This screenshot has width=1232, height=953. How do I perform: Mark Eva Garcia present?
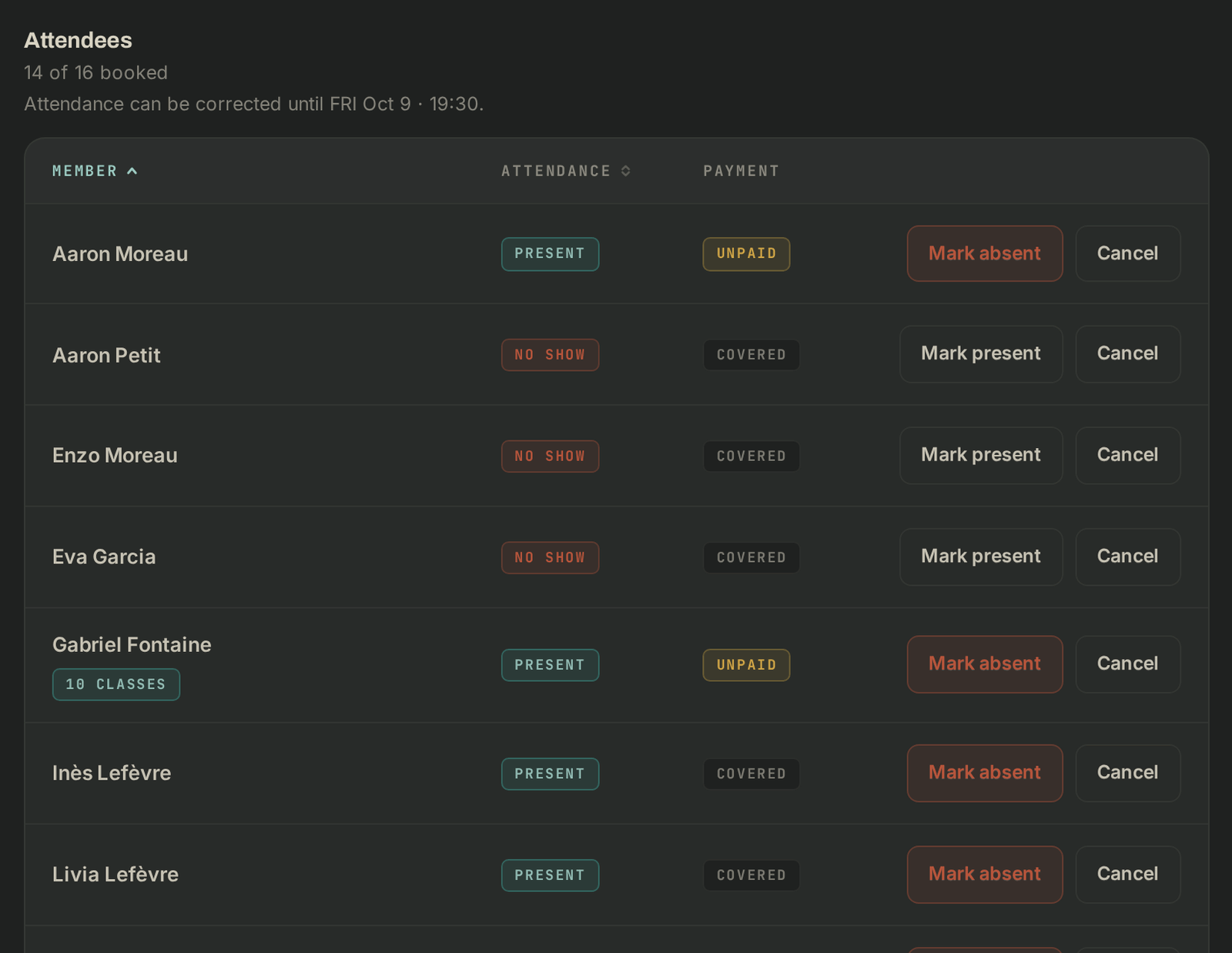pyautogui.click(x=981, y=557)
